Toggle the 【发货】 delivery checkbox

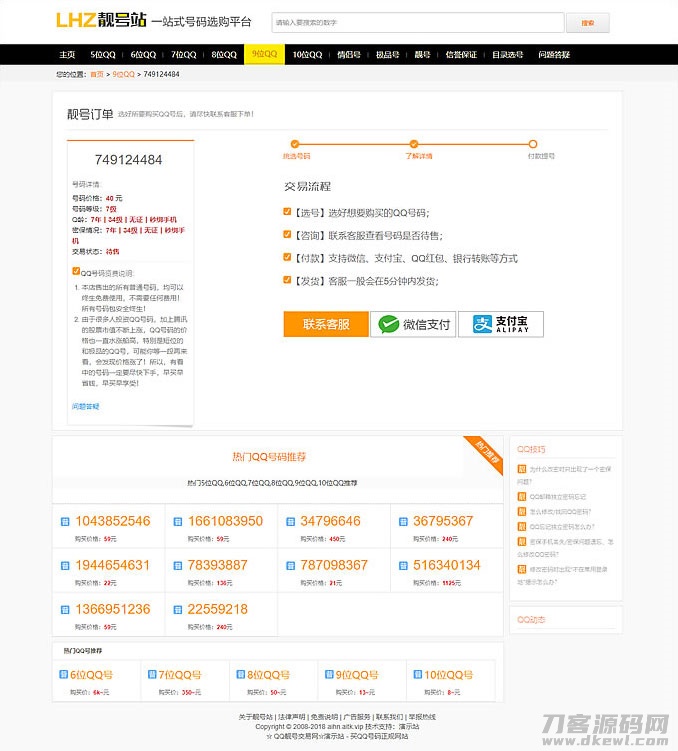tap(287, 280)
